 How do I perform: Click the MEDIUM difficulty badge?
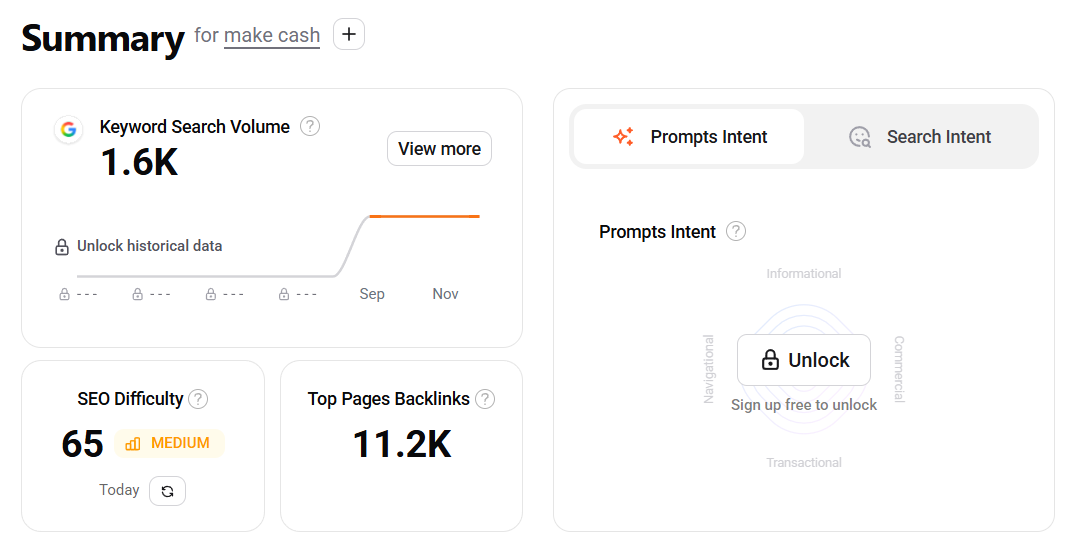168,443
